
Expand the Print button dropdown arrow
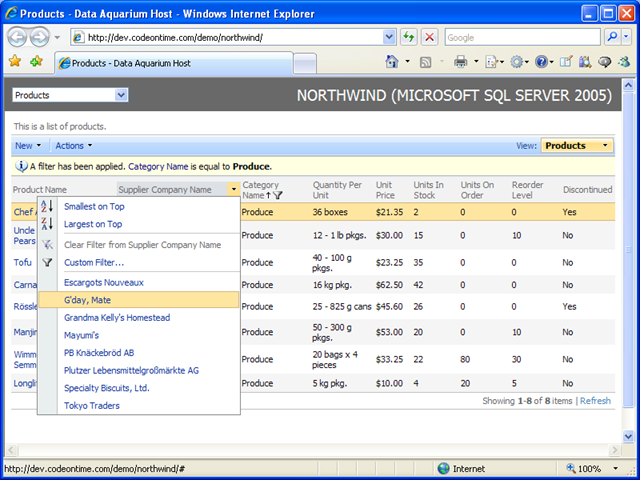[x=476, y=62]
